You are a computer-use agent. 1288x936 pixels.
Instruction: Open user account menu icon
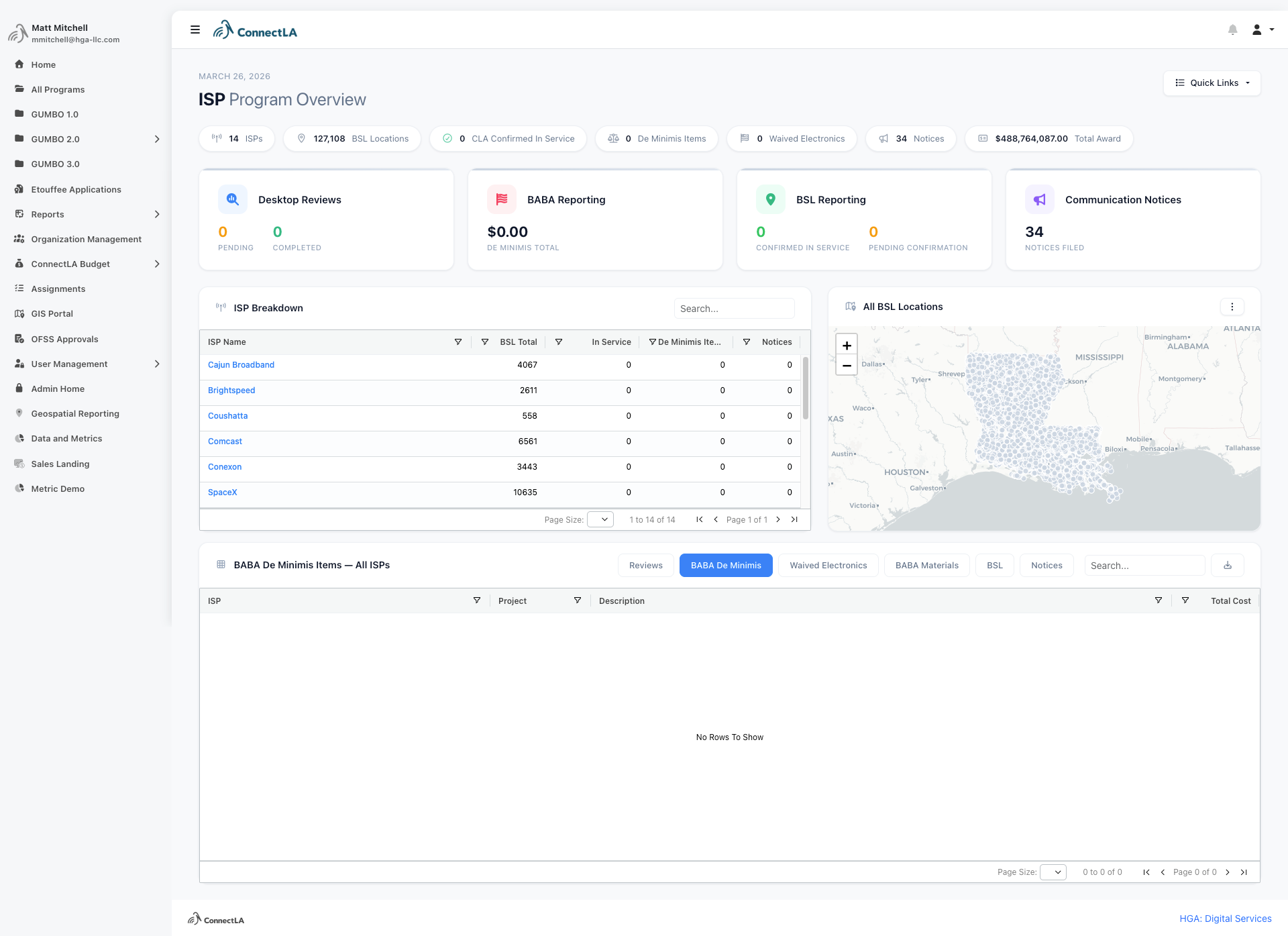pyautogui.click(x=1263, y=30)
